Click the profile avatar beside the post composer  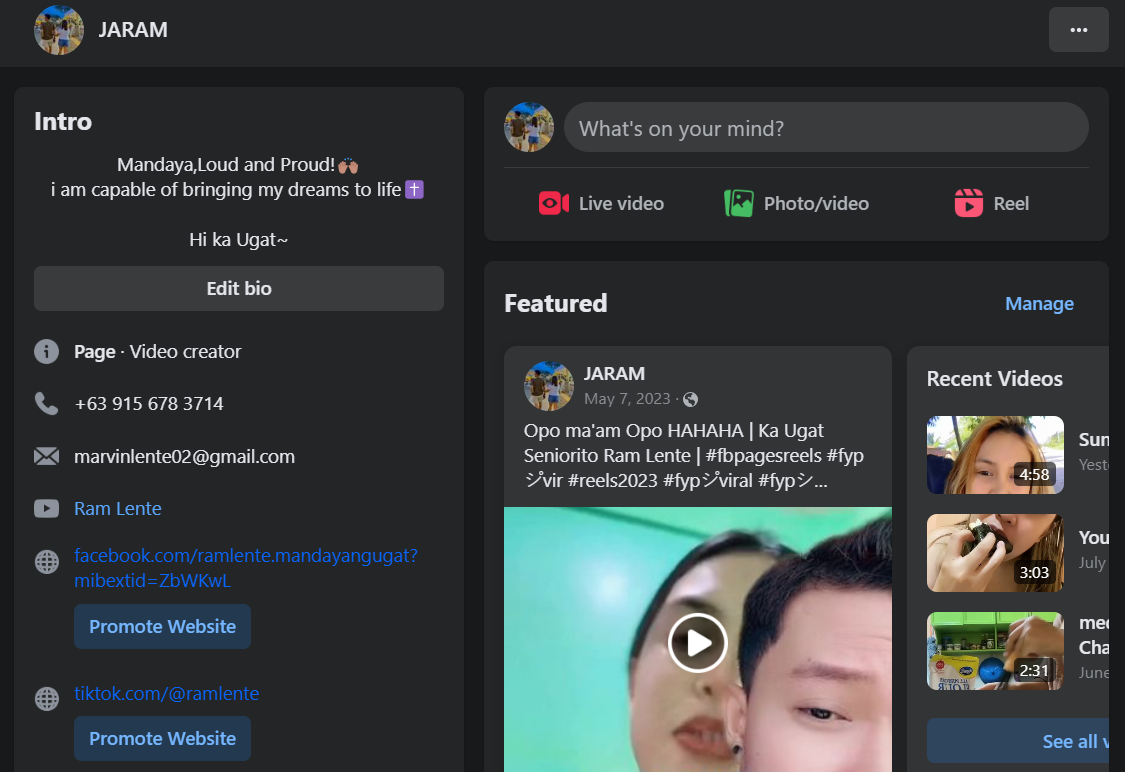pos(529,127)
